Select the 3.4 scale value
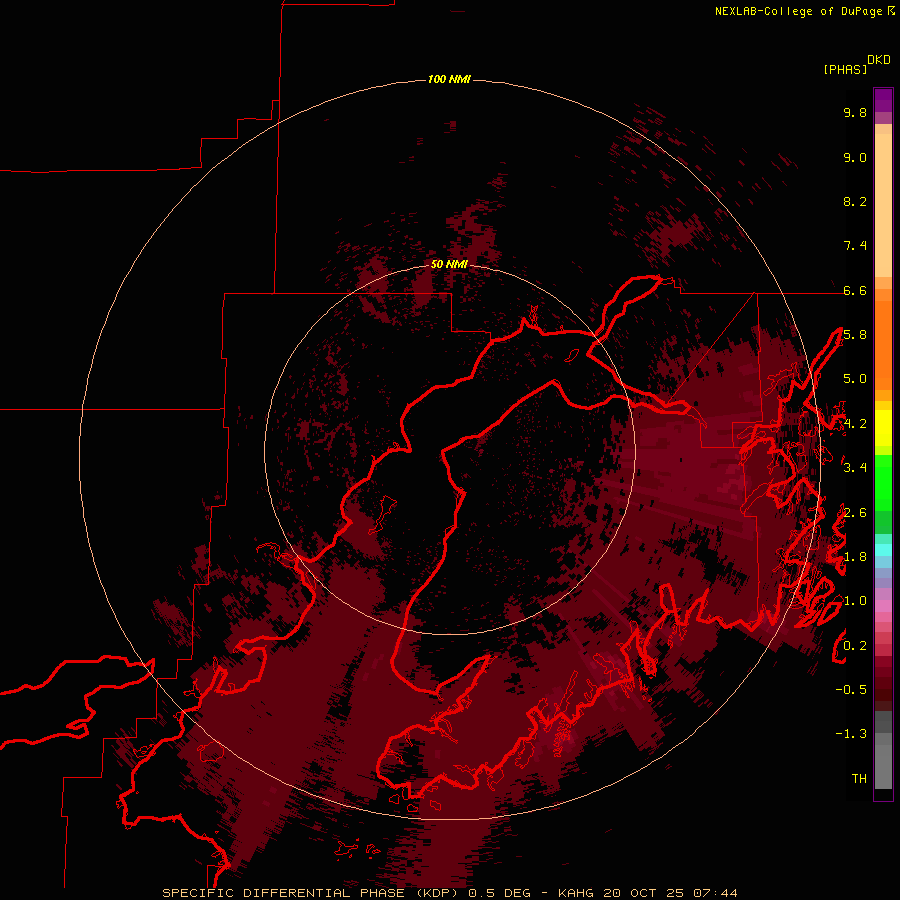This screenshot has width=900, height=900. (855, 468)
